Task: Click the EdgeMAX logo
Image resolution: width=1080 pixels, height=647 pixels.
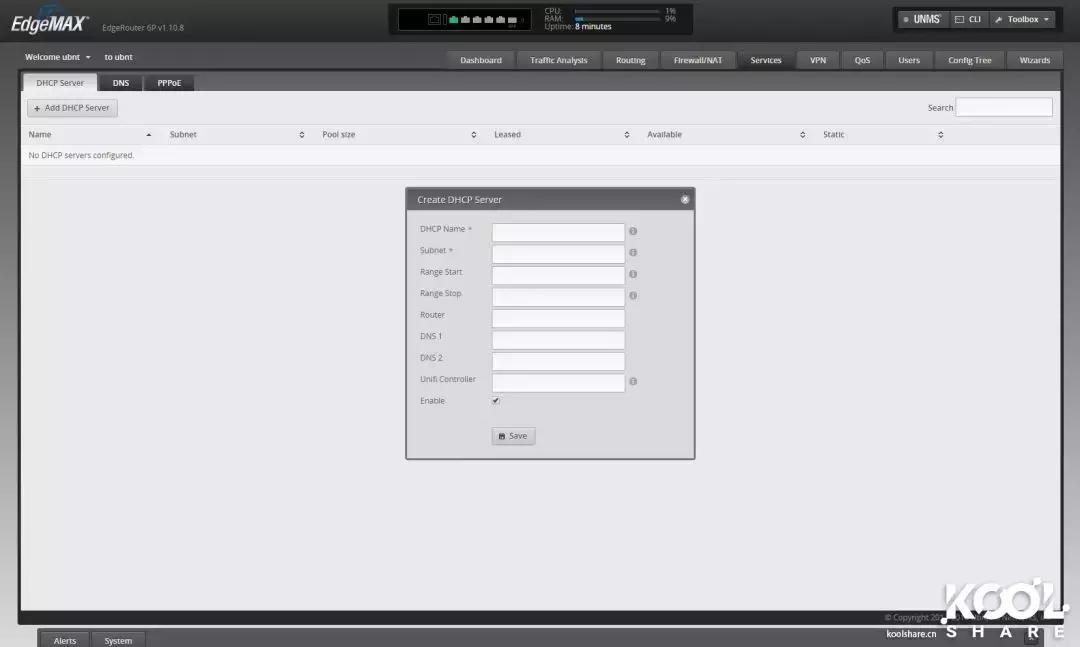Action: [50, 23]
